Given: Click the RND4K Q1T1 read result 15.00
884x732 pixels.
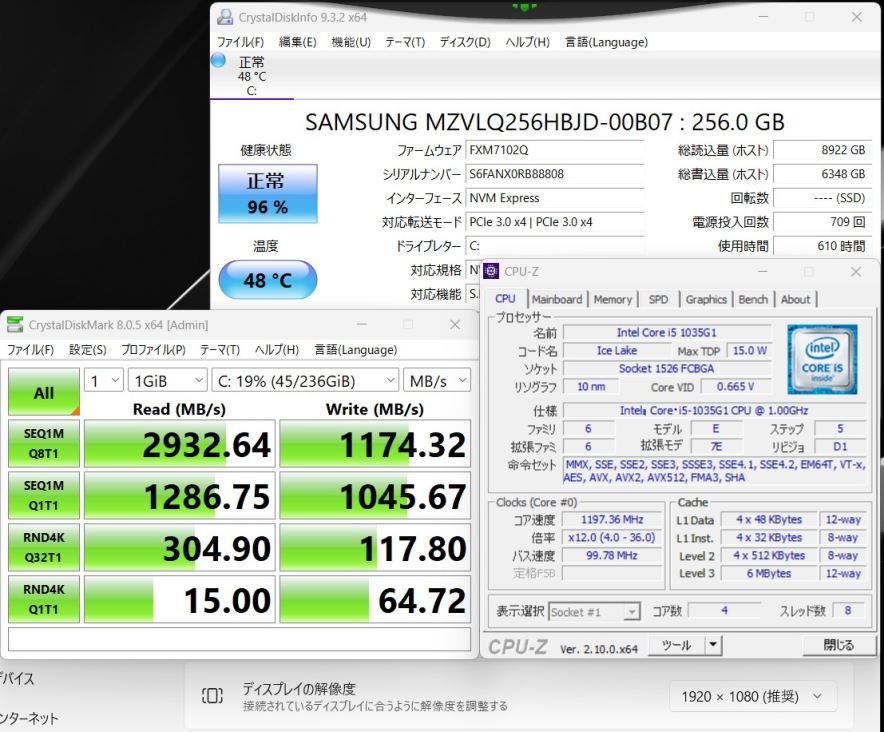Looking at the screenshot, I should tap(180, 599).
